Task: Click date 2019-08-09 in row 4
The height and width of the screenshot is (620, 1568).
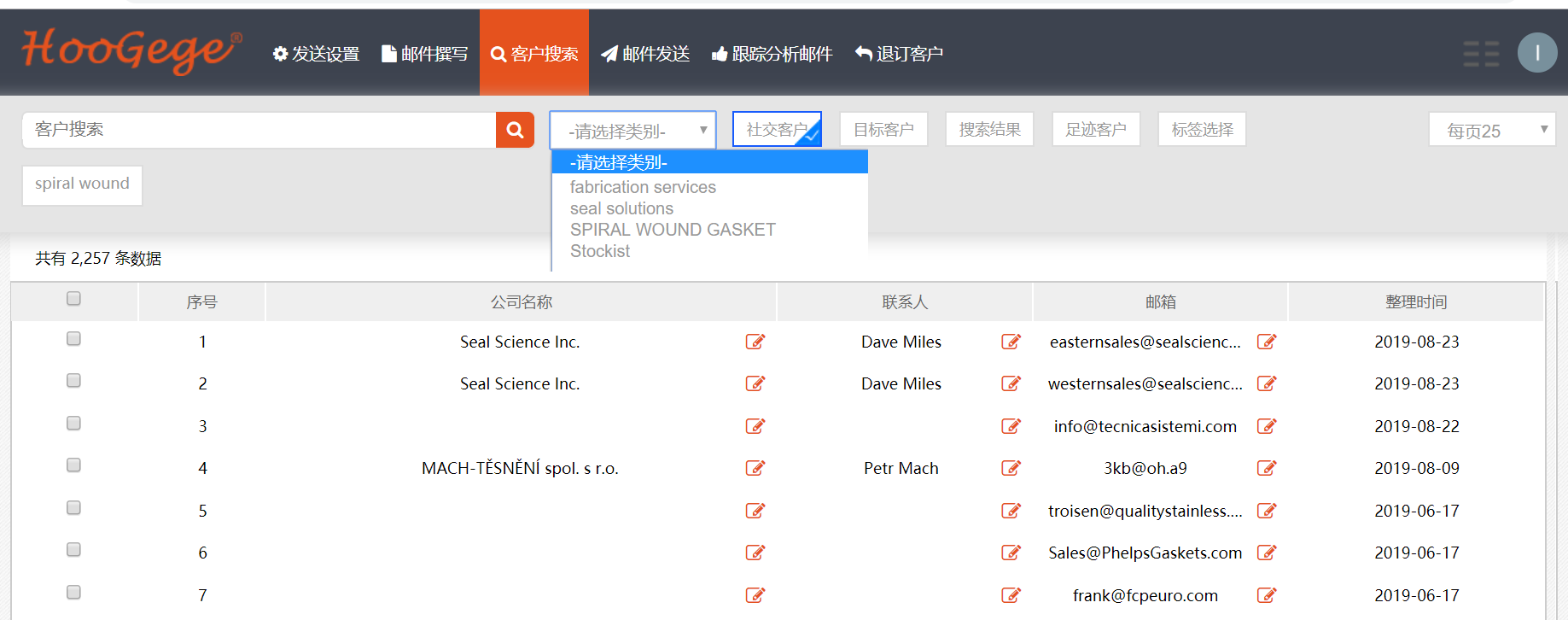Action: (1417, 468)
